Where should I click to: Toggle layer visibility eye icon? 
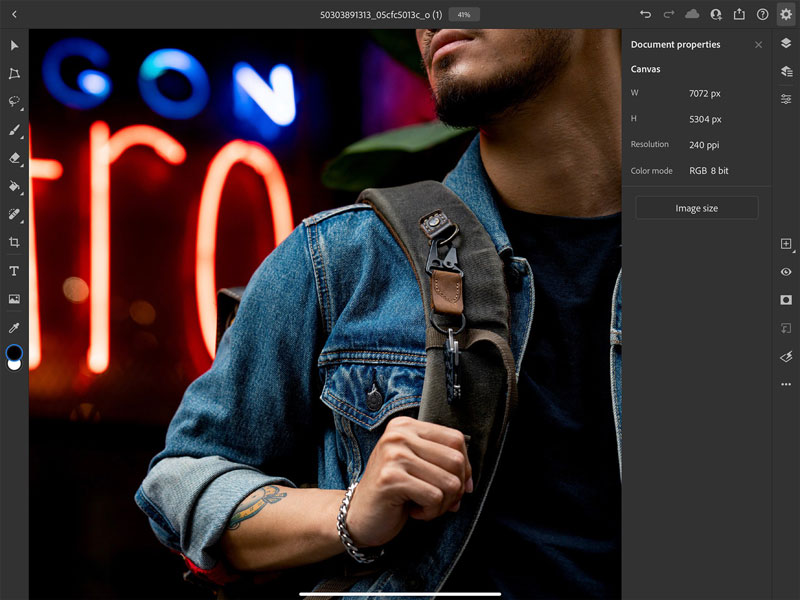[786, 272]
